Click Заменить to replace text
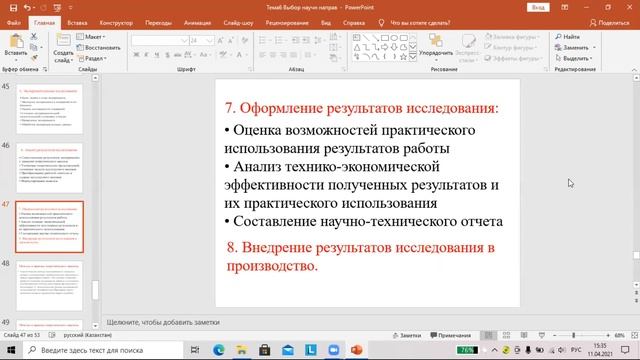The height and width of the screenshot is (360, 640). [572, 48]
